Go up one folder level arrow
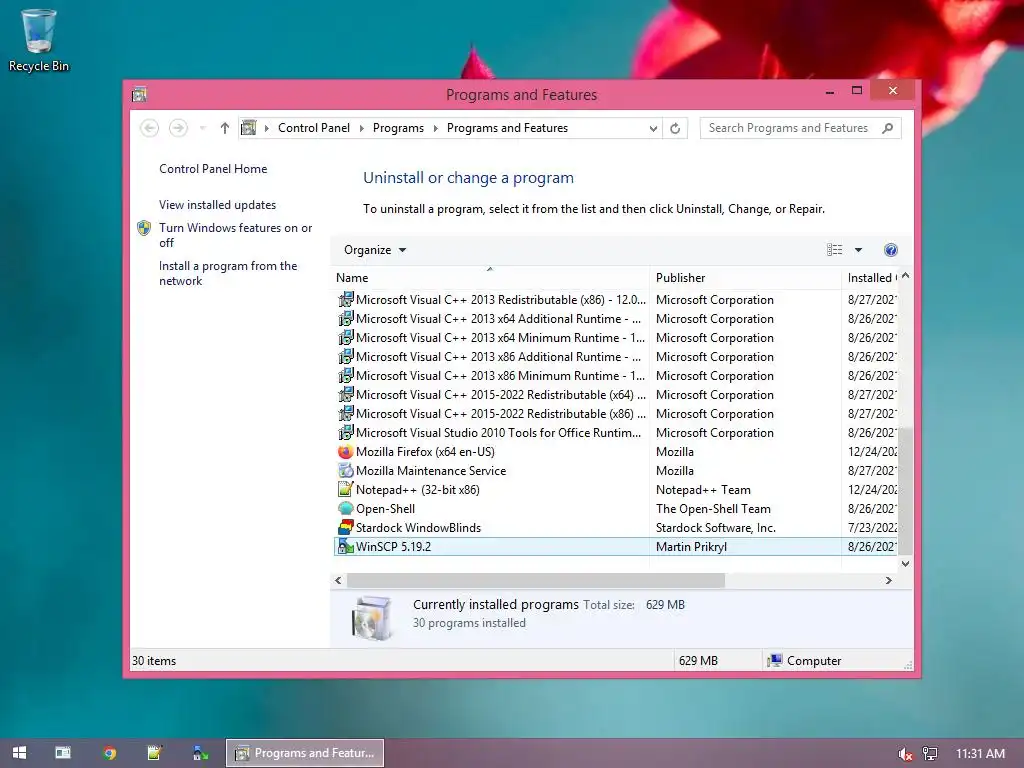Viewport: 1024px width, 768px height. click(225, 128)
